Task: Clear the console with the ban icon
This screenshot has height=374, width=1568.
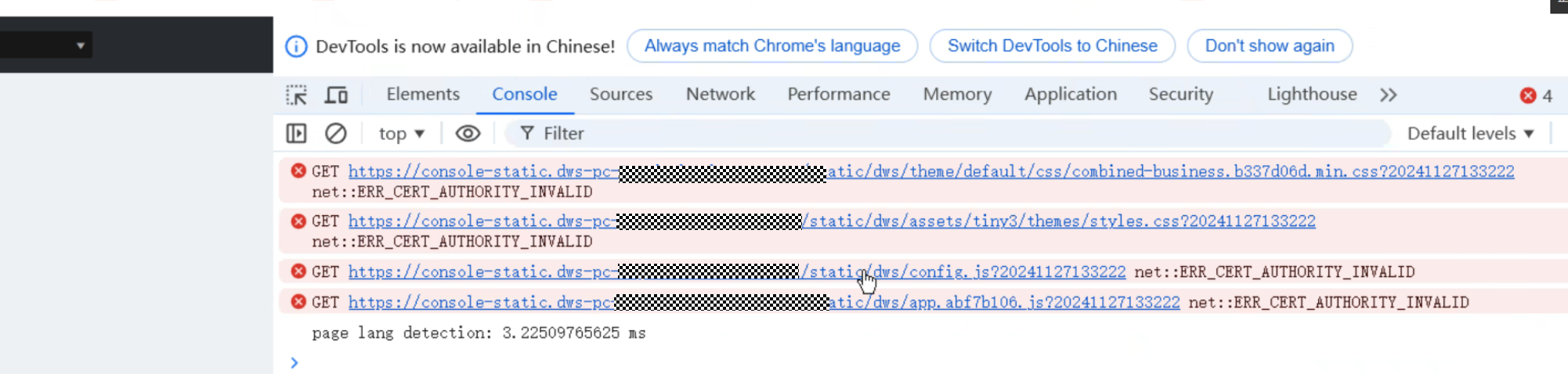Action: pyautogui.click(x=336, y=134)
